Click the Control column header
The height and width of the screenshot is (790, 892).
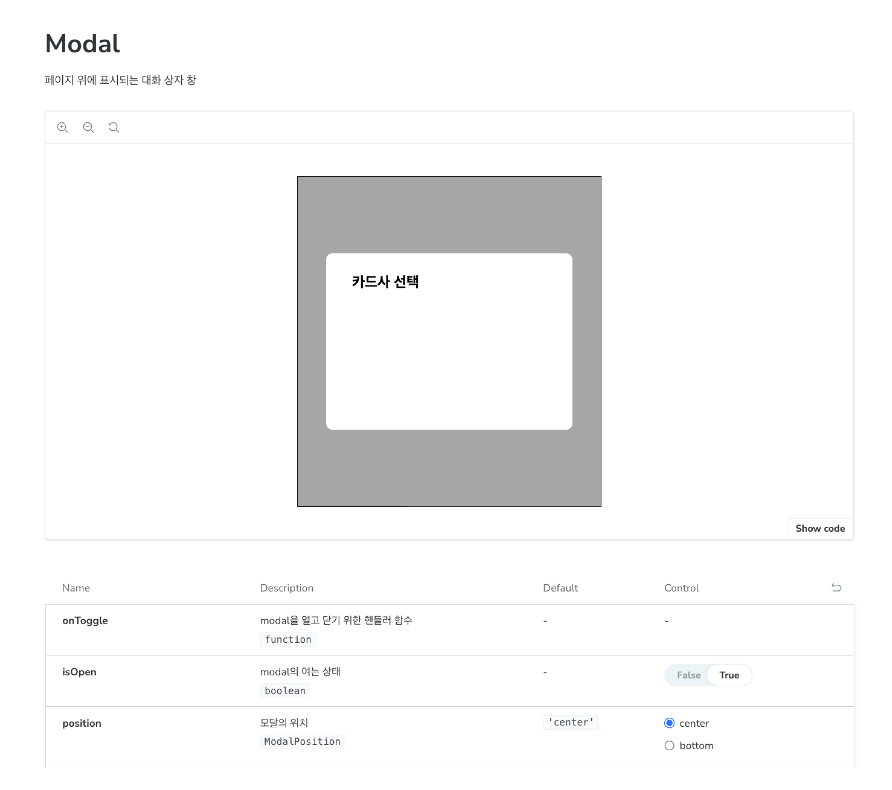click(x=682, y=588)
